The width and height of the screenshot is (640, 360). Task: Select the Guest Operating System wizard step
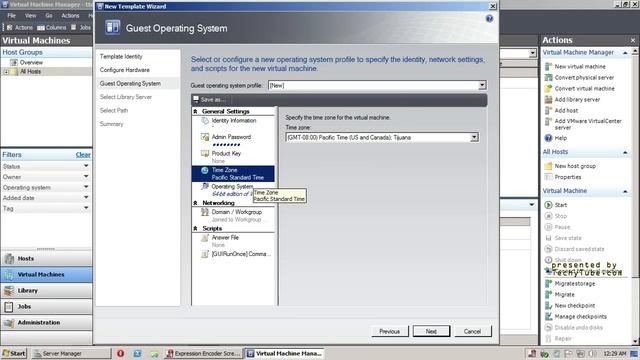coord(130,83)
